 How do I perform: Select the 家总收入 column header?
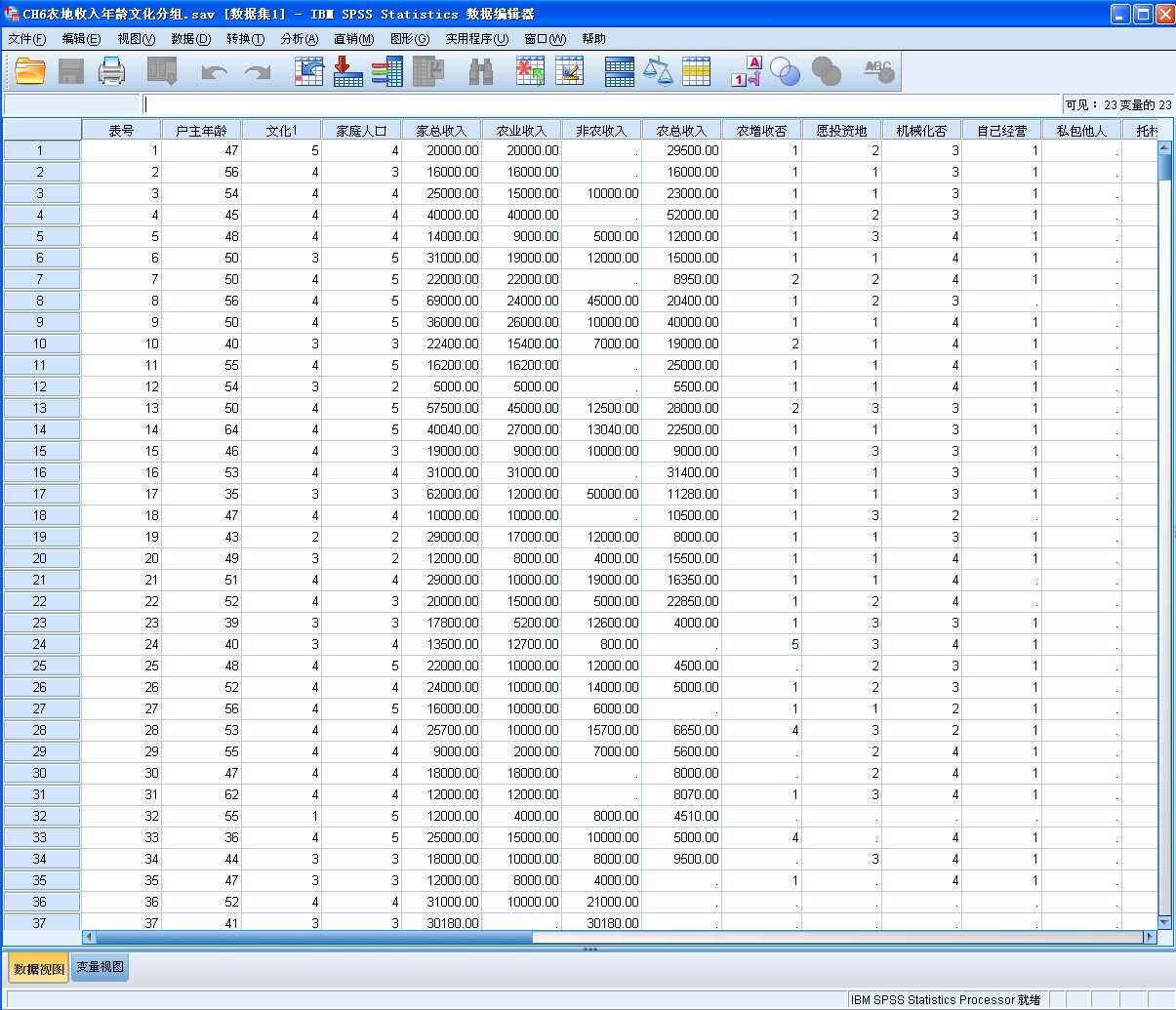(441, 130)
